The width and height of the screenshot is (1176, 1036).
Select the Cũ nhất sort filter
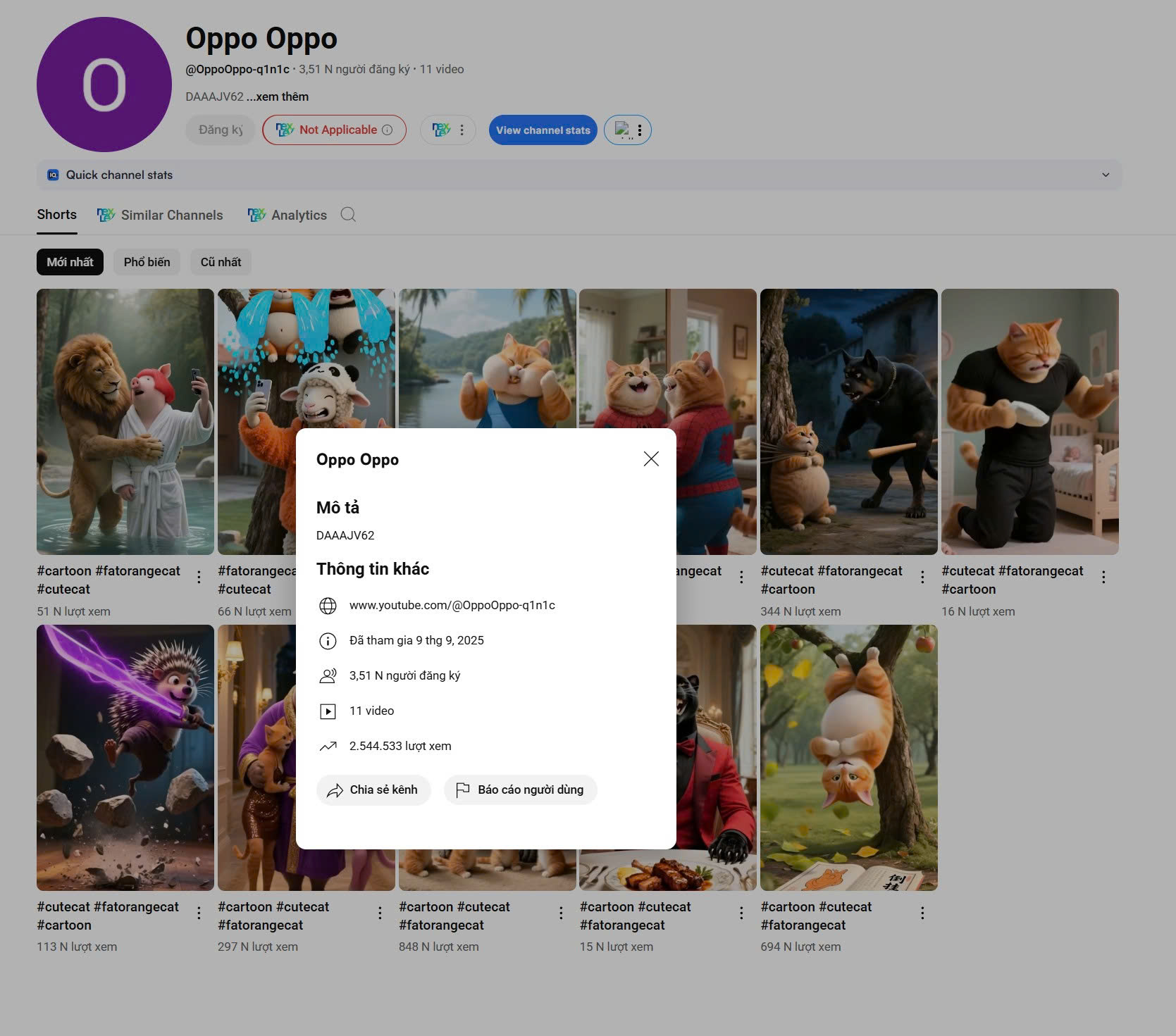(221, 262)
